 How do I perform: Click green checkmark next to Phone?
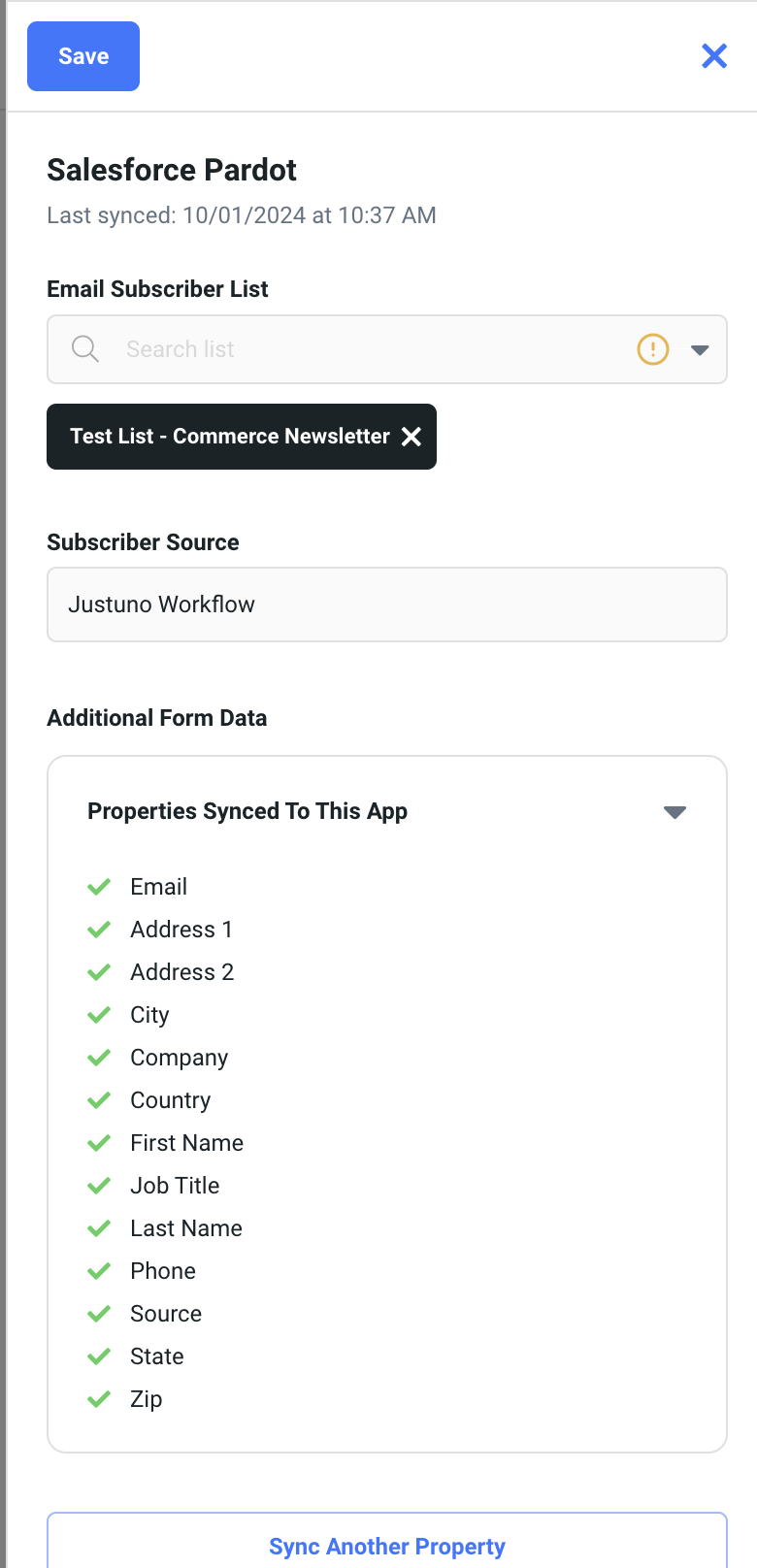99,1271
